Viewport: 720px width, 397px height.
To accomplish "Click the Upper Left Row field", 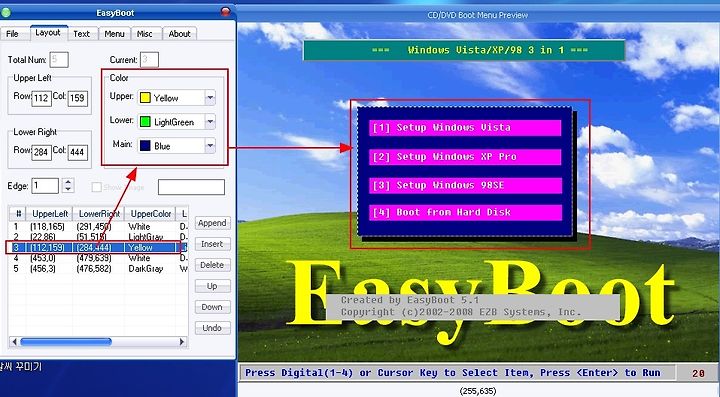I will tap(41, 98).
